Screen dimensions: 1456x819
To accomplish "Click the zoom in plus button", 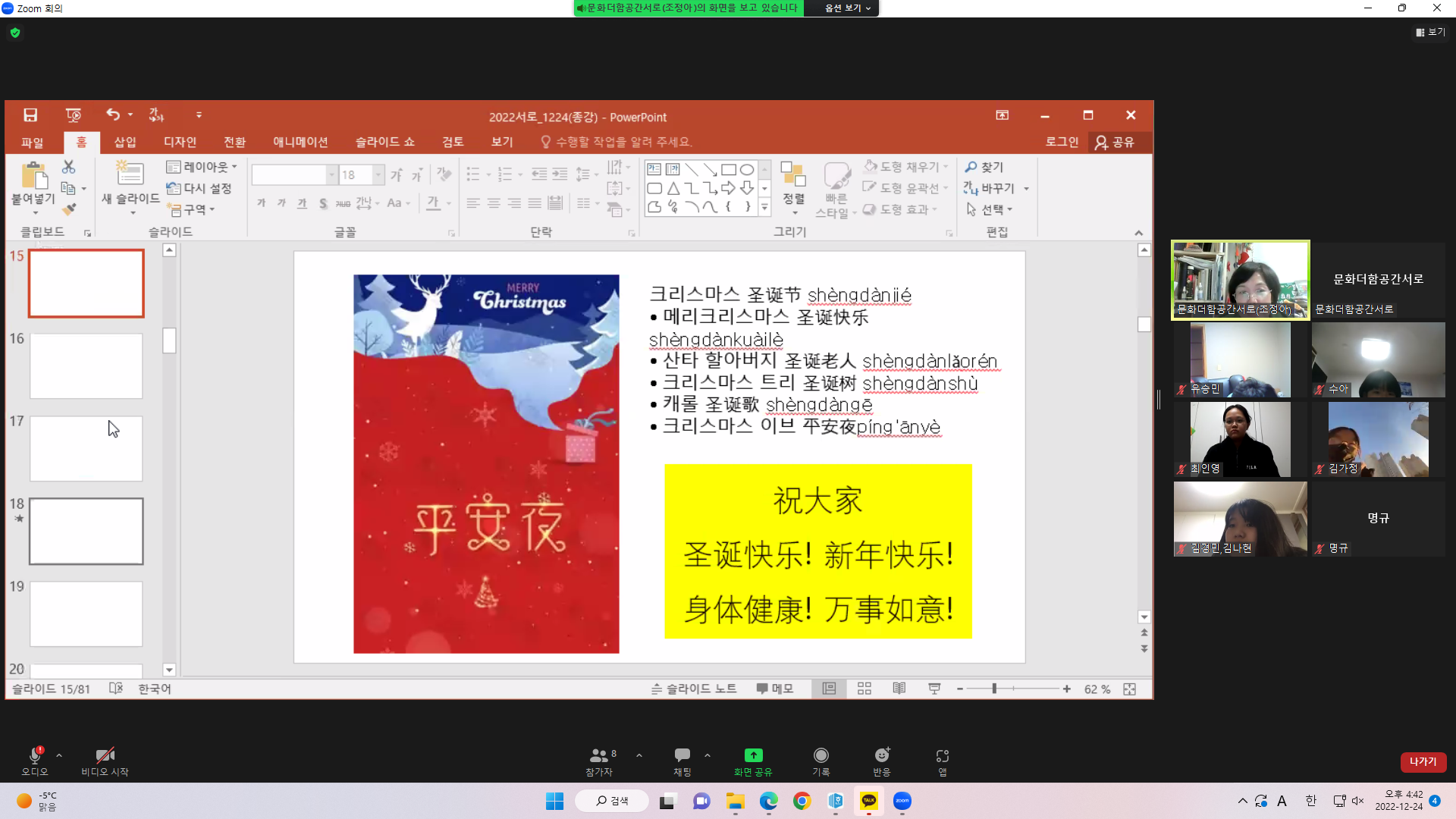I will (1067, 689).
